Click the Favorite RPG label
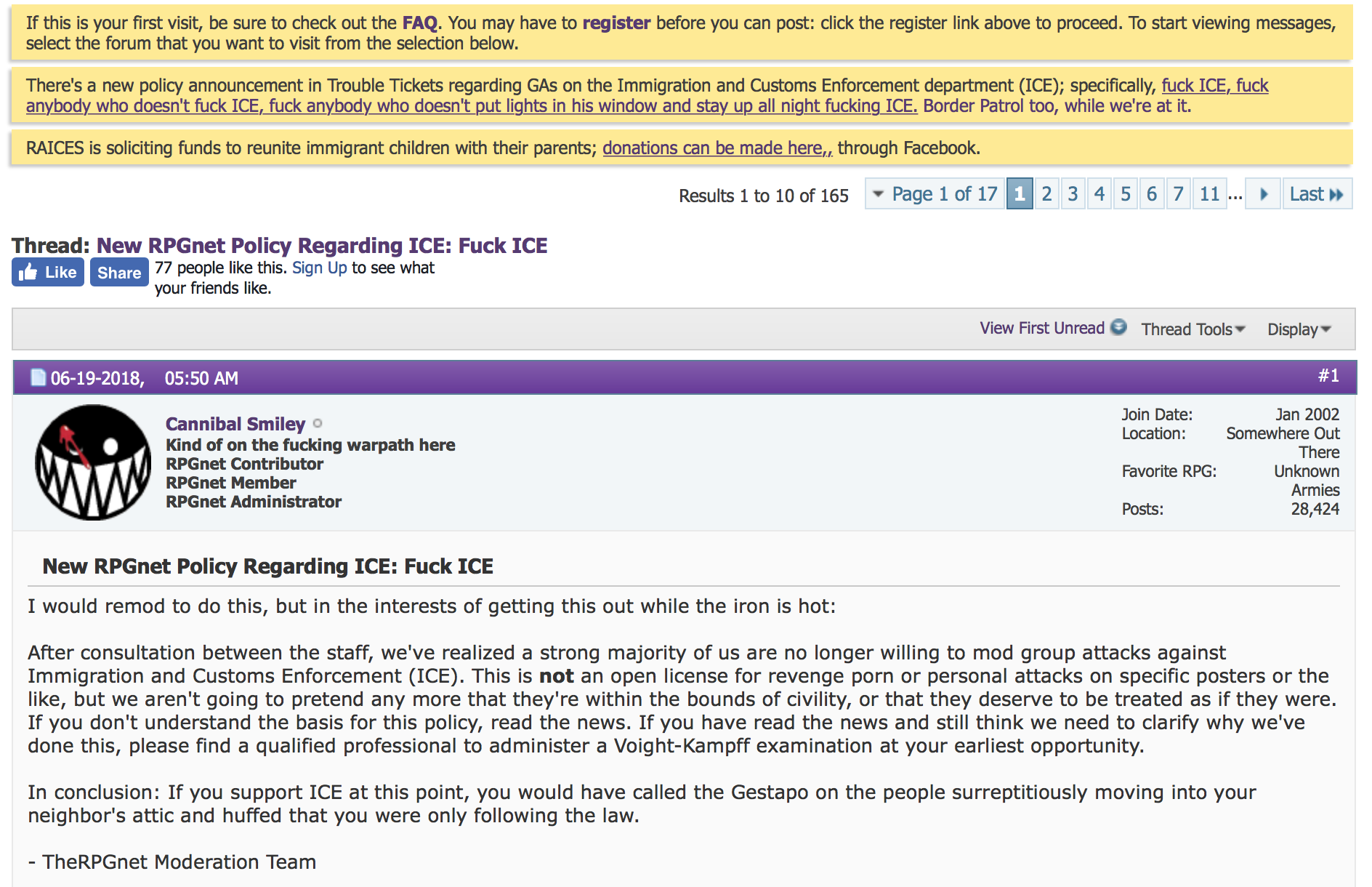The height and width of the screenshot is (887, 1372). coord(1169,471)
